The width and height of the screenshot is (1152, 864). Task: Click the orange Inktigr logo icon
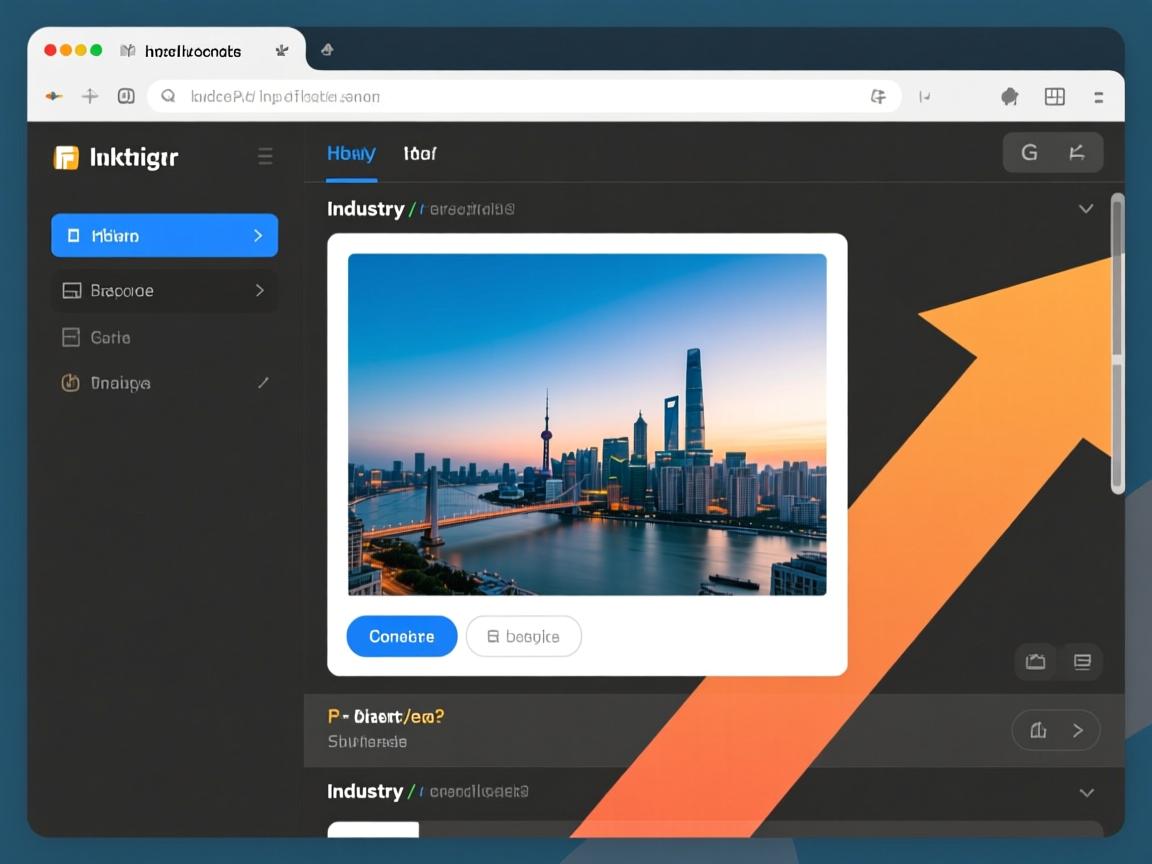pyautogui.click(x=66, y=157)
